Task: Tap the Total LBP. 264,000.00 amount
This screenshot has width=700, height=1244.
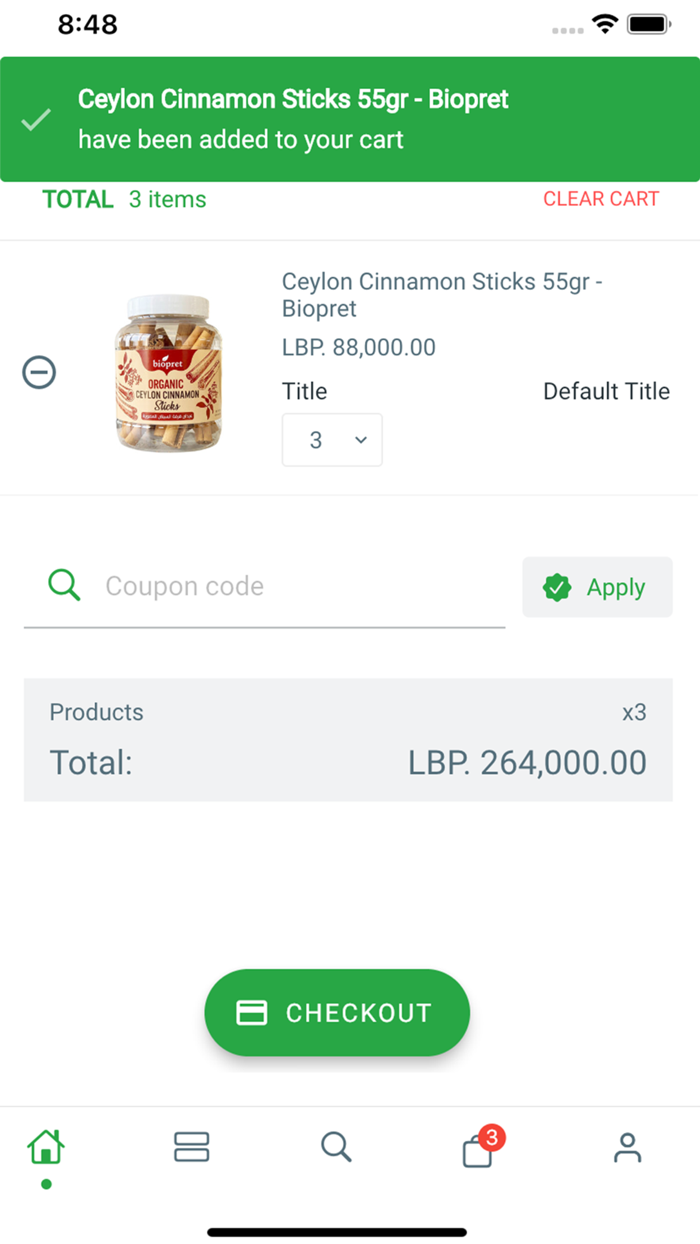Action: pos(527,763)
